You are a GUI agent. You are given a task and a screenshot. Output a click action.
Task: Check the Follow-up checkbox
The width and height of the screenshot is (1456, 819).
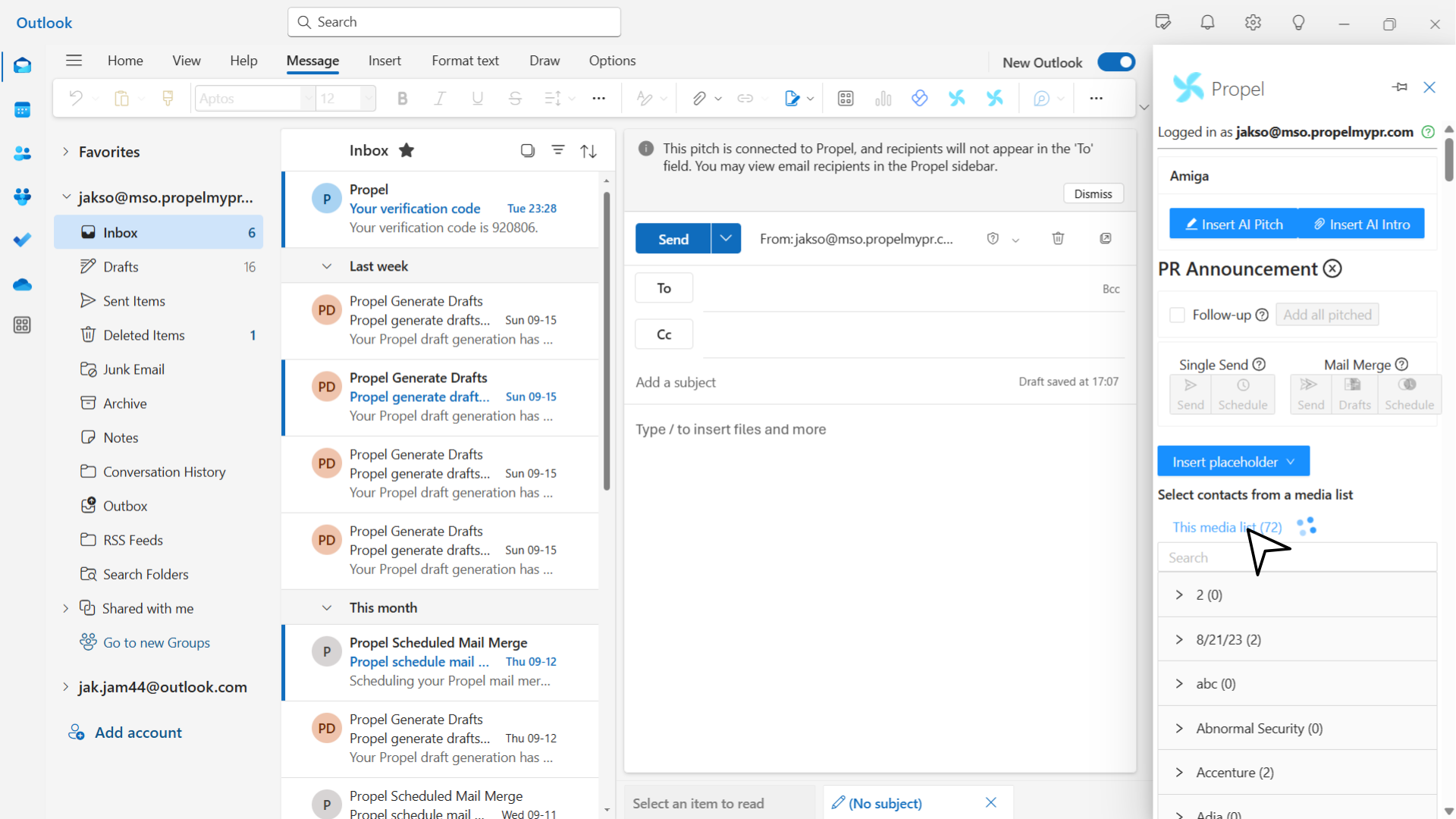pos(1177,315)
